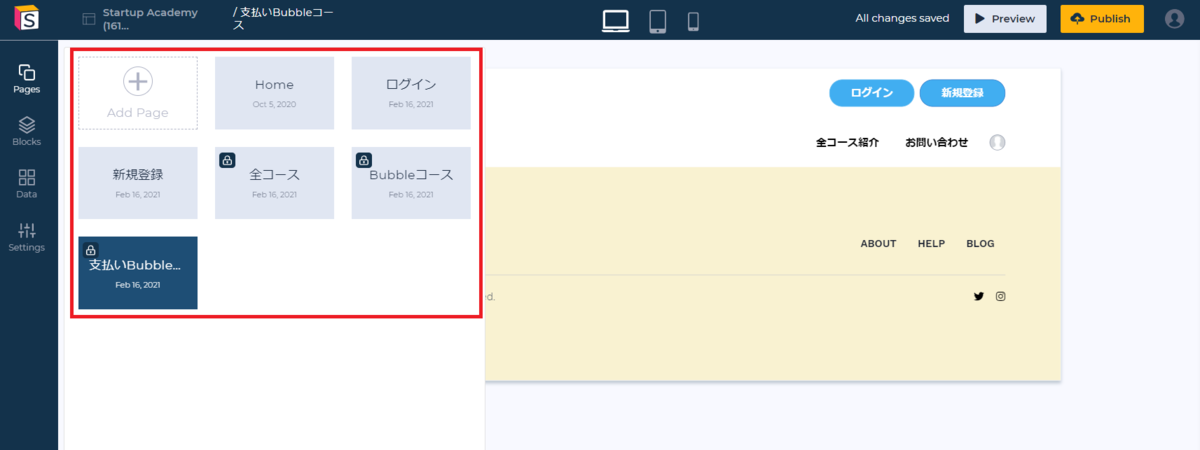Screen dimensions: 1200x450
Task: Select the 支払いBubble page tile
Action: [x=138, y=273]
